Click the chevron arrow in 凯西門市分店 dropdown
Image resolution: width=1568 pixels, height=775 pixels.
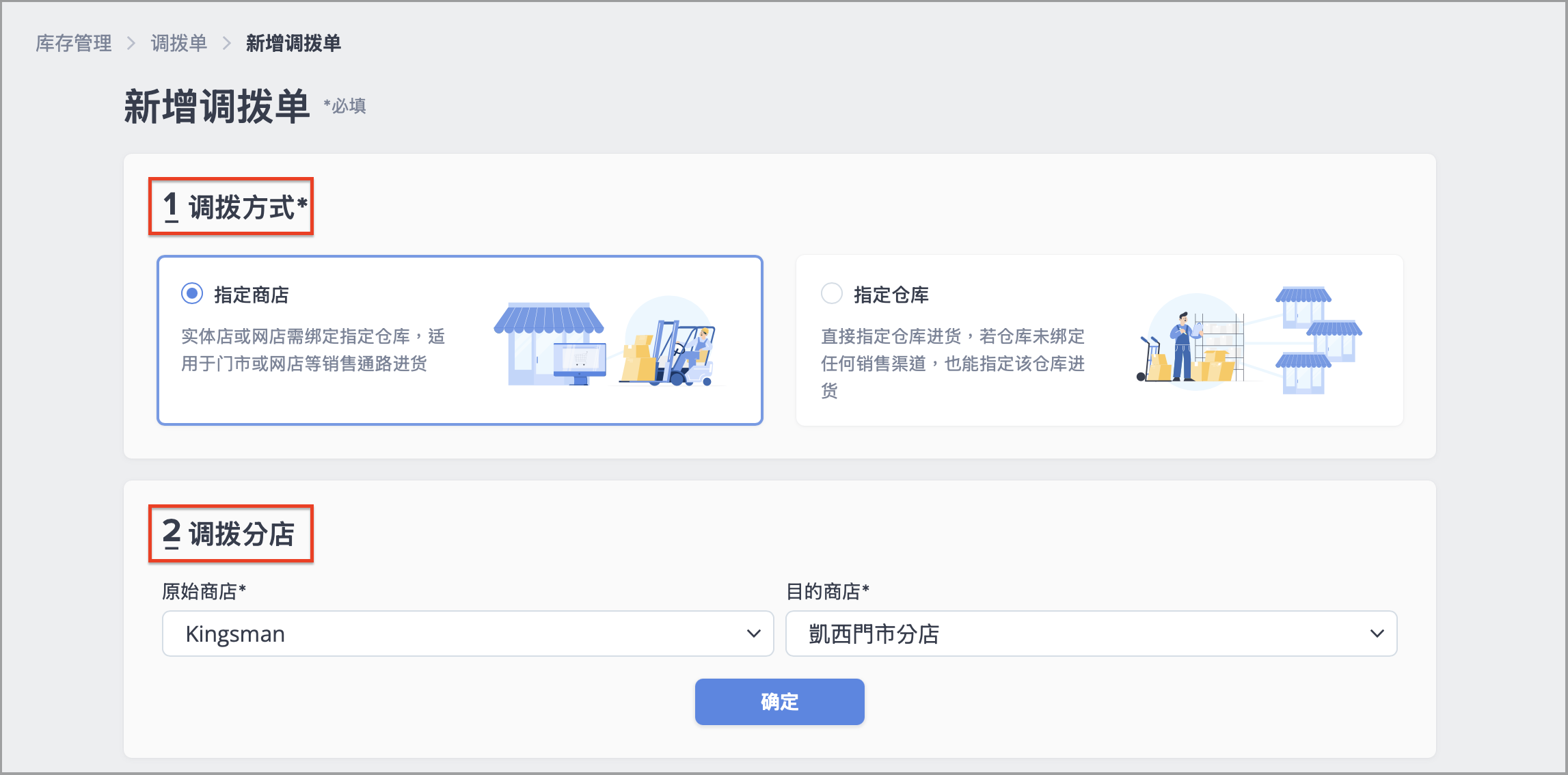point(1377,634)
